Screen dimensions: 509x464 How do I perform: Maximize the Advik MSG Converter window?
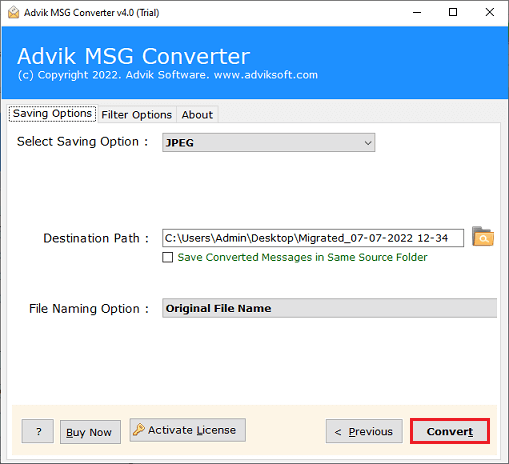click(x=453, y=13)
